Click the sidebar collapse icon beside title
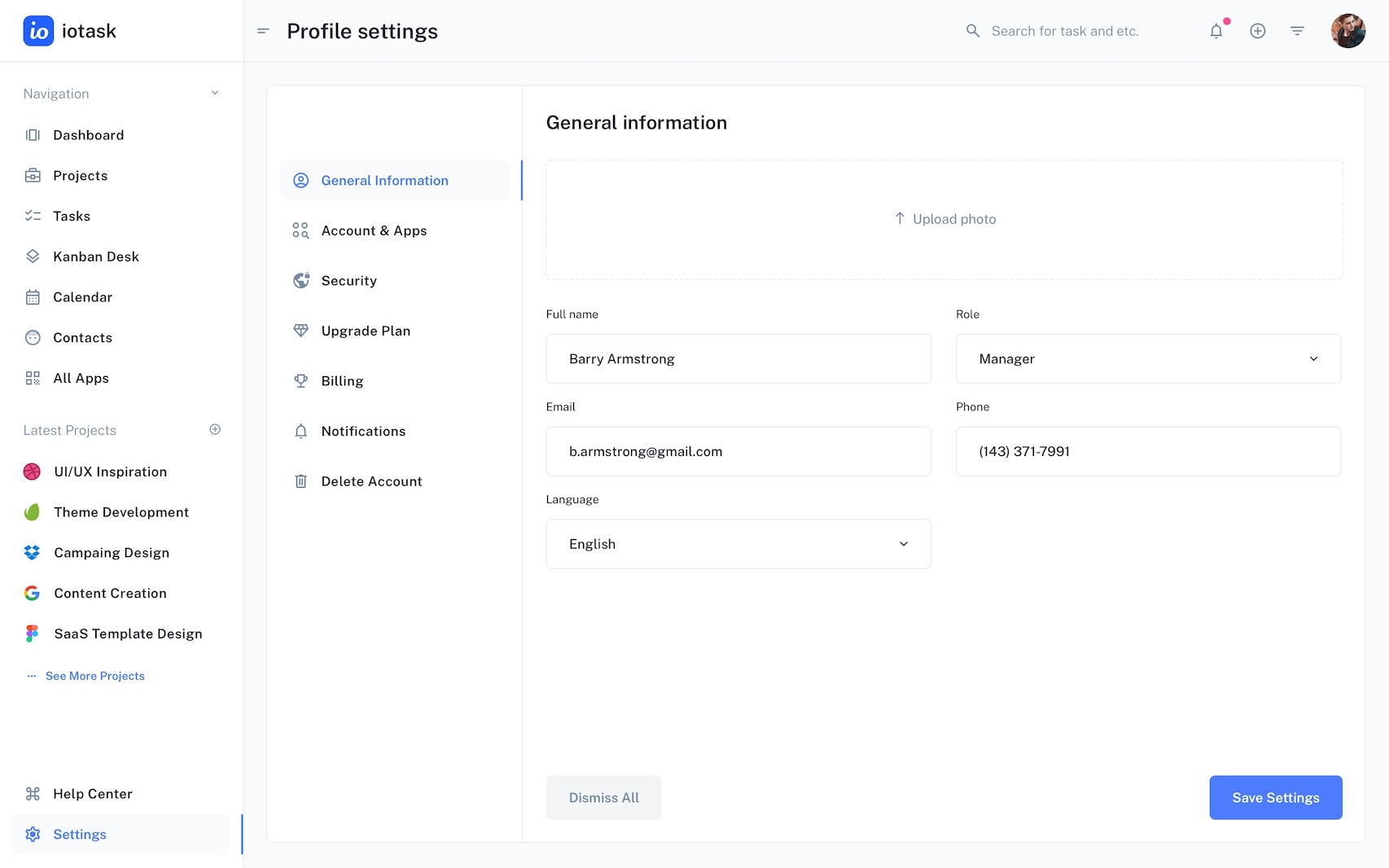Viewport: 1389px width, 868px height. [x=263, y=31]
